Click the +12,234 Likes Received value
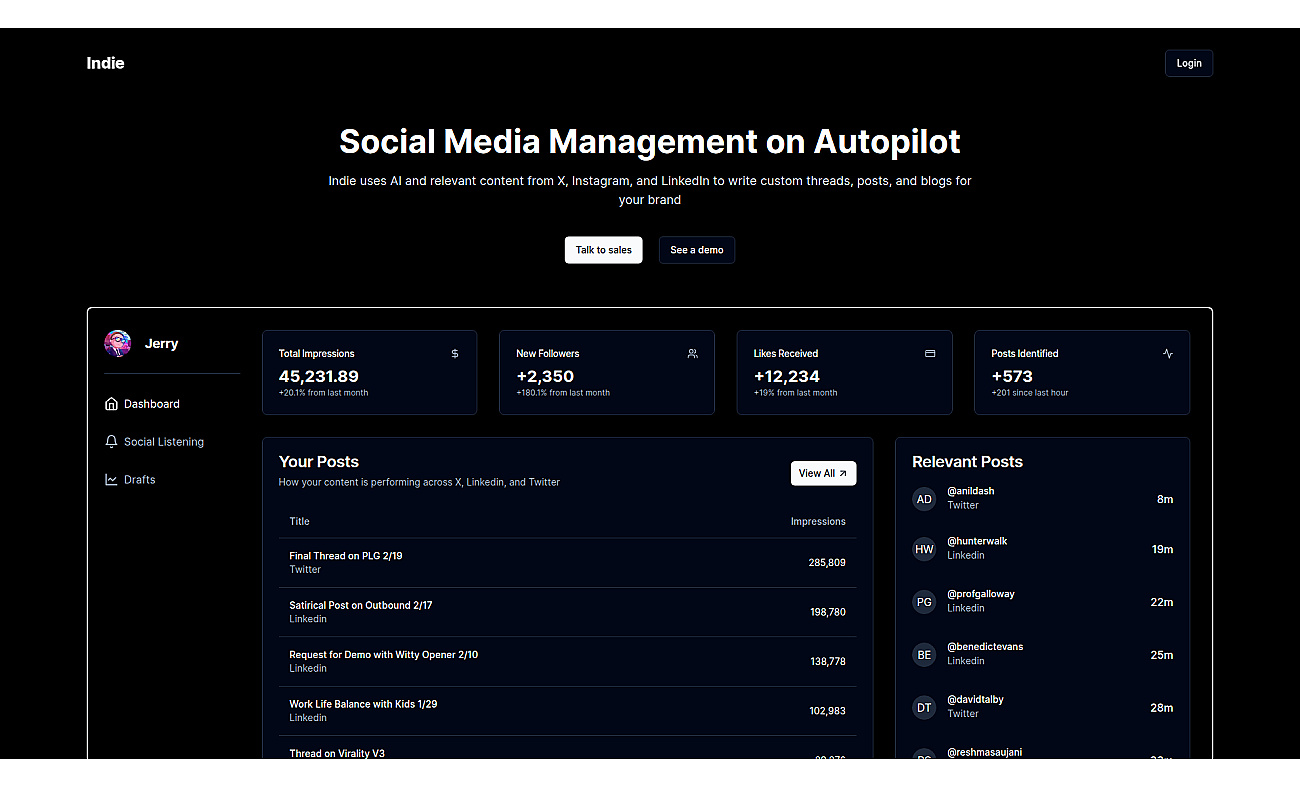The image size is (1300, 788). 786,376
